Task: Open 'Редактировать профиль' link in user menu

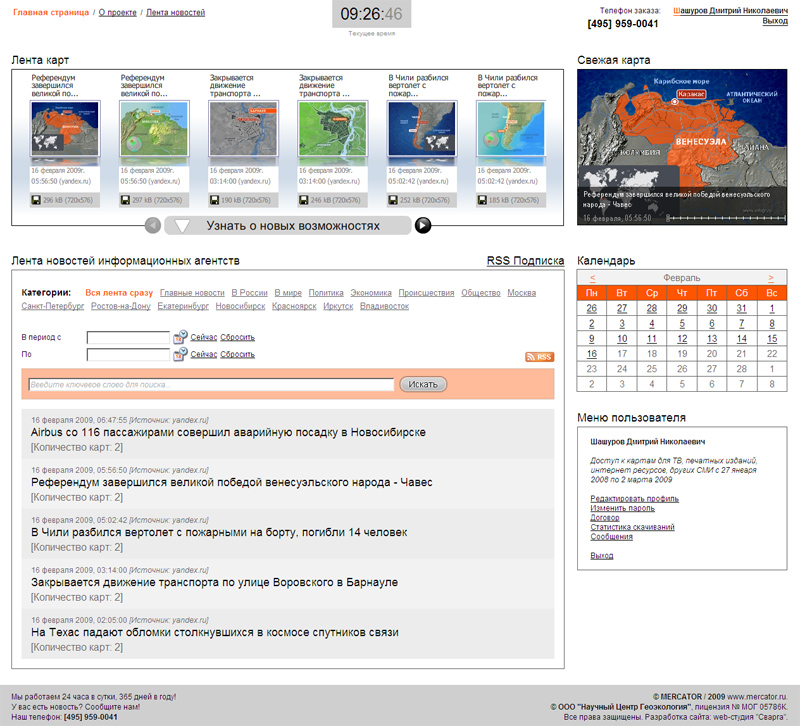Action: click(634, 498)
